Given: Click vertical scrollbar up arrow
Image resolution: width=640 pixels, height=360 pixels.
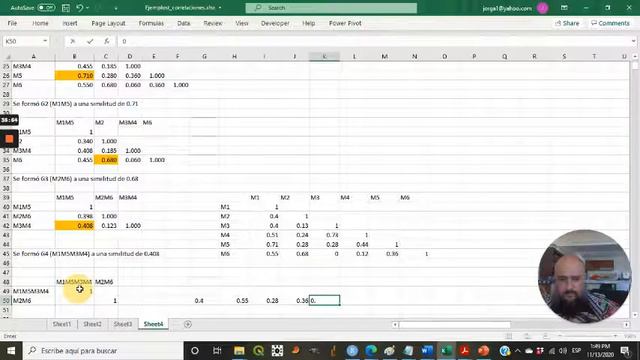Looking at the screenshot, I should click(635, 56).
